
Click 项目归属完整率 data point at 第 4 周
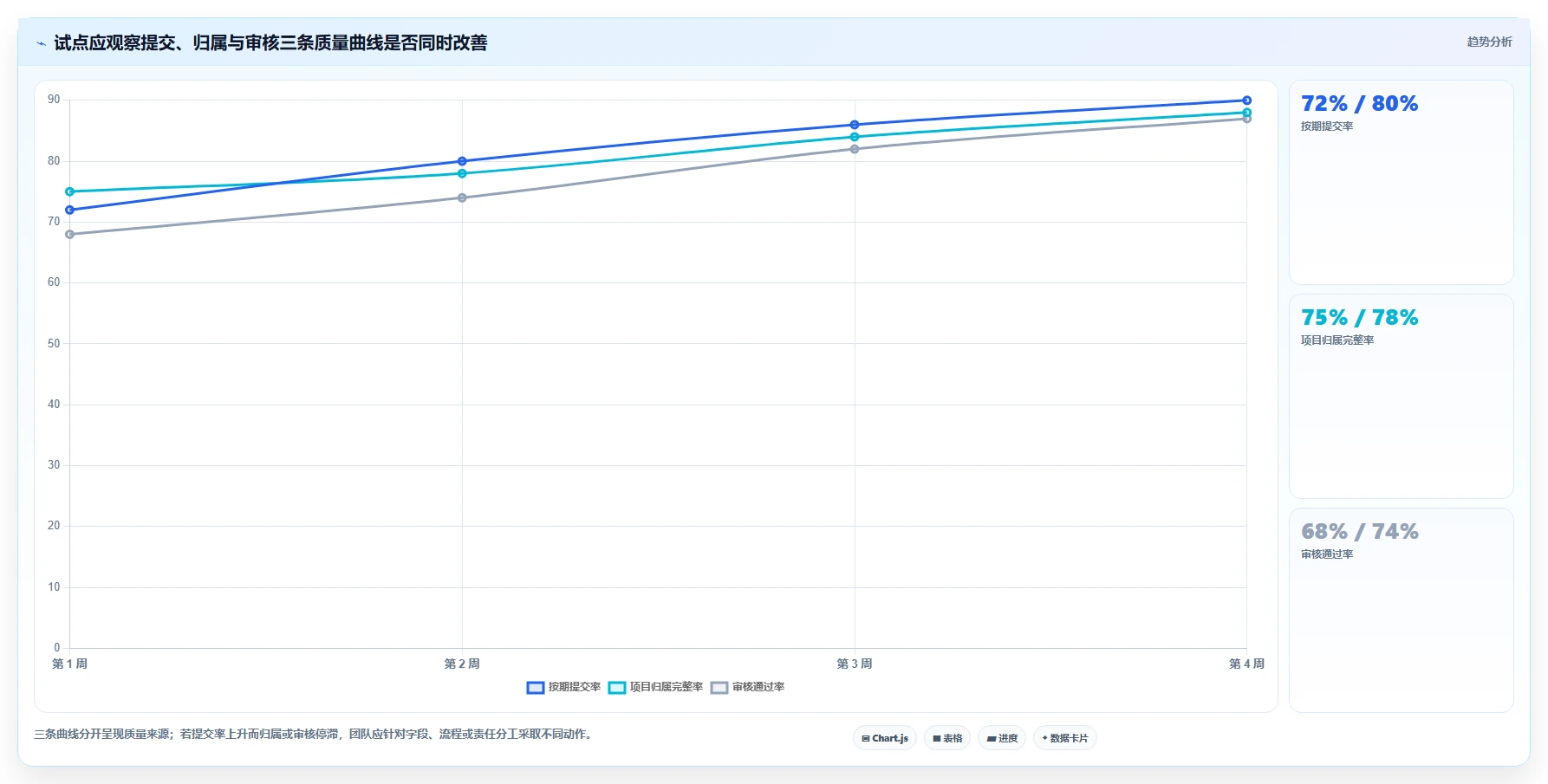click(x=1247, y=113)
